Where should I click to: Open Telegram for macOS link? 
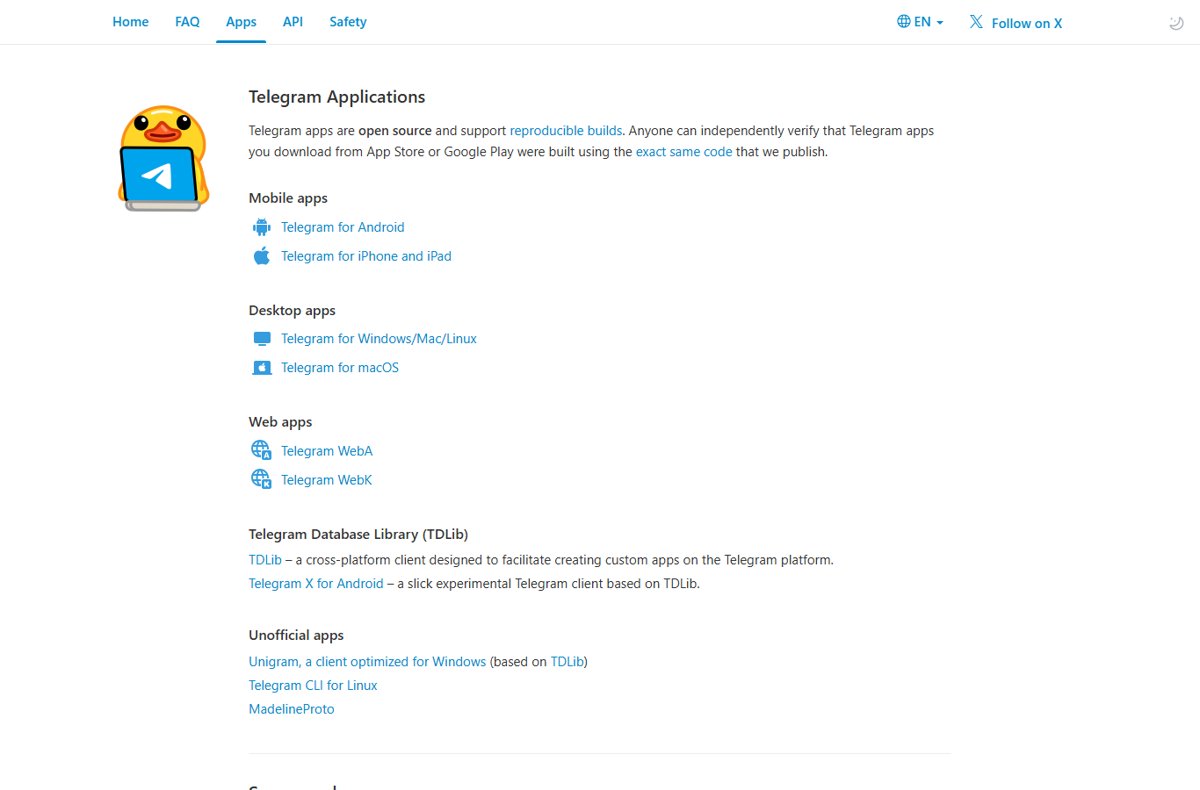pos(340,368)
